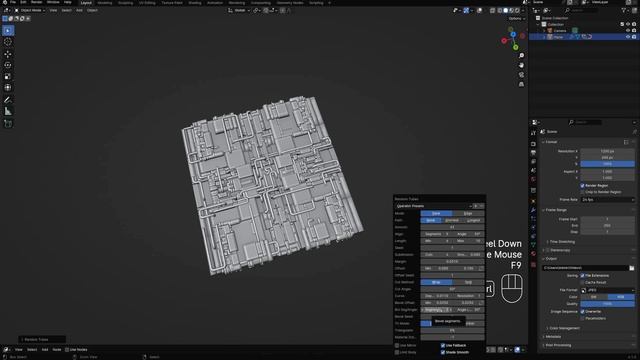640x360 pixels.
Task: Select the Scale tool
Action: point(8,76)
